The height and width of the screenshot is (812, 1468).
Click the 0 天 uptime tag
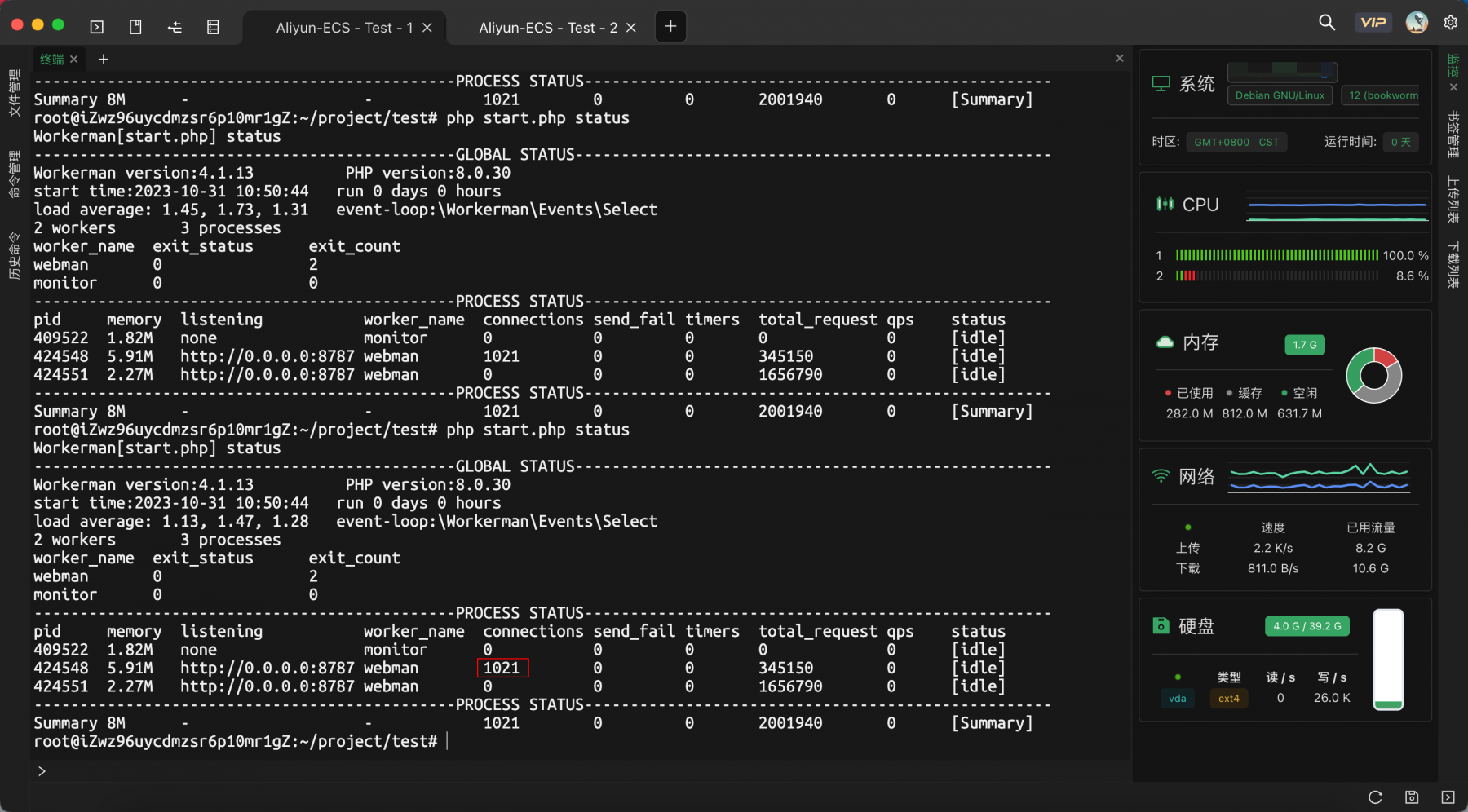click(1401, 142)
